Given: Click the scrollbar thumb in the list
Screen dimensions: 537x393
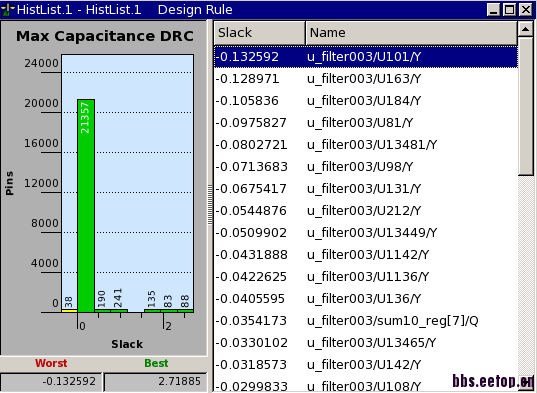Looking at the screenshot, I should pyautogui.click(x=525, y=106).
